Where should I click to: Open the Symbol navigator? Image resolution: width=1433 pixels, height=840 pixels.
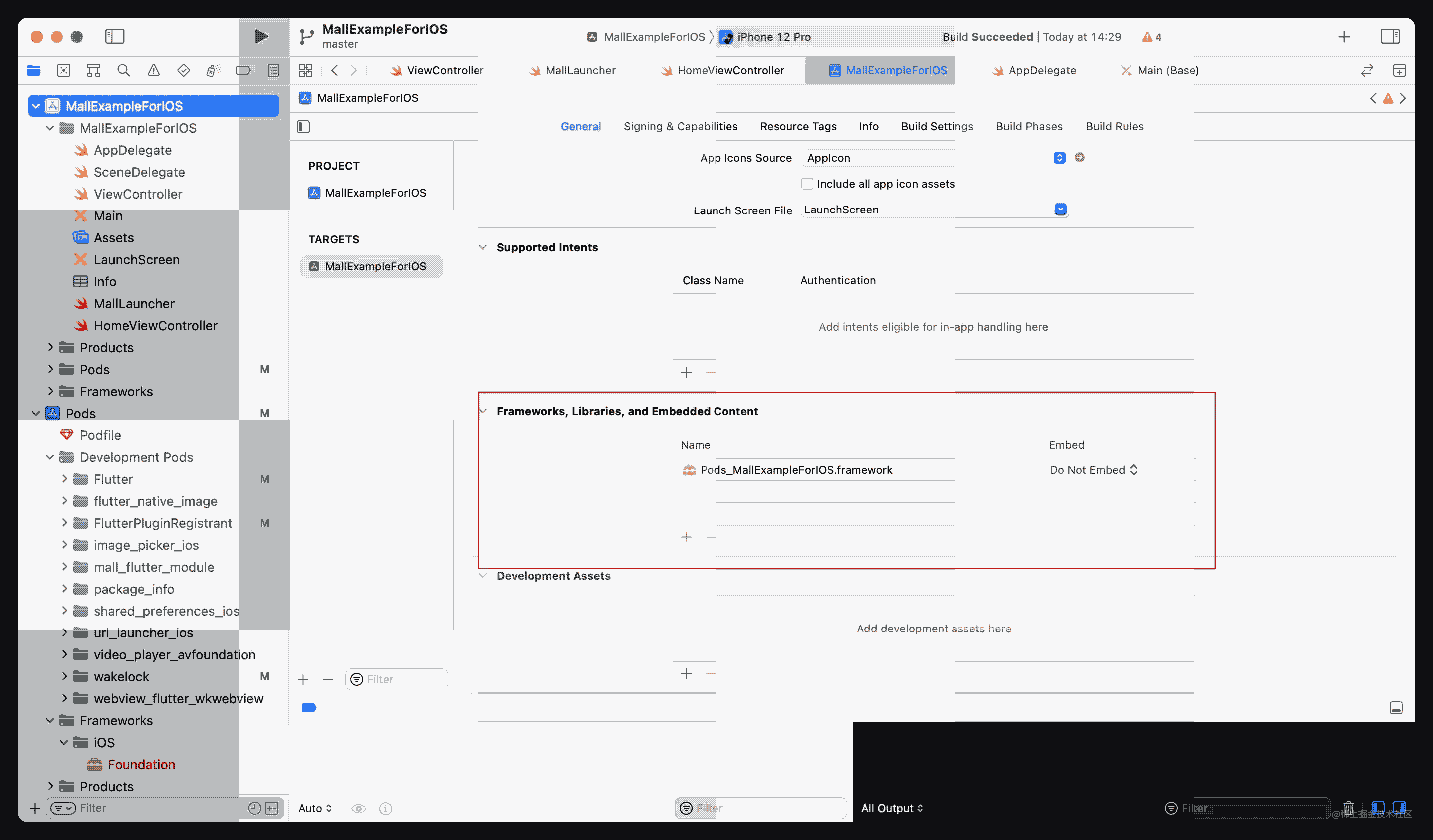(x=94, y=70)
